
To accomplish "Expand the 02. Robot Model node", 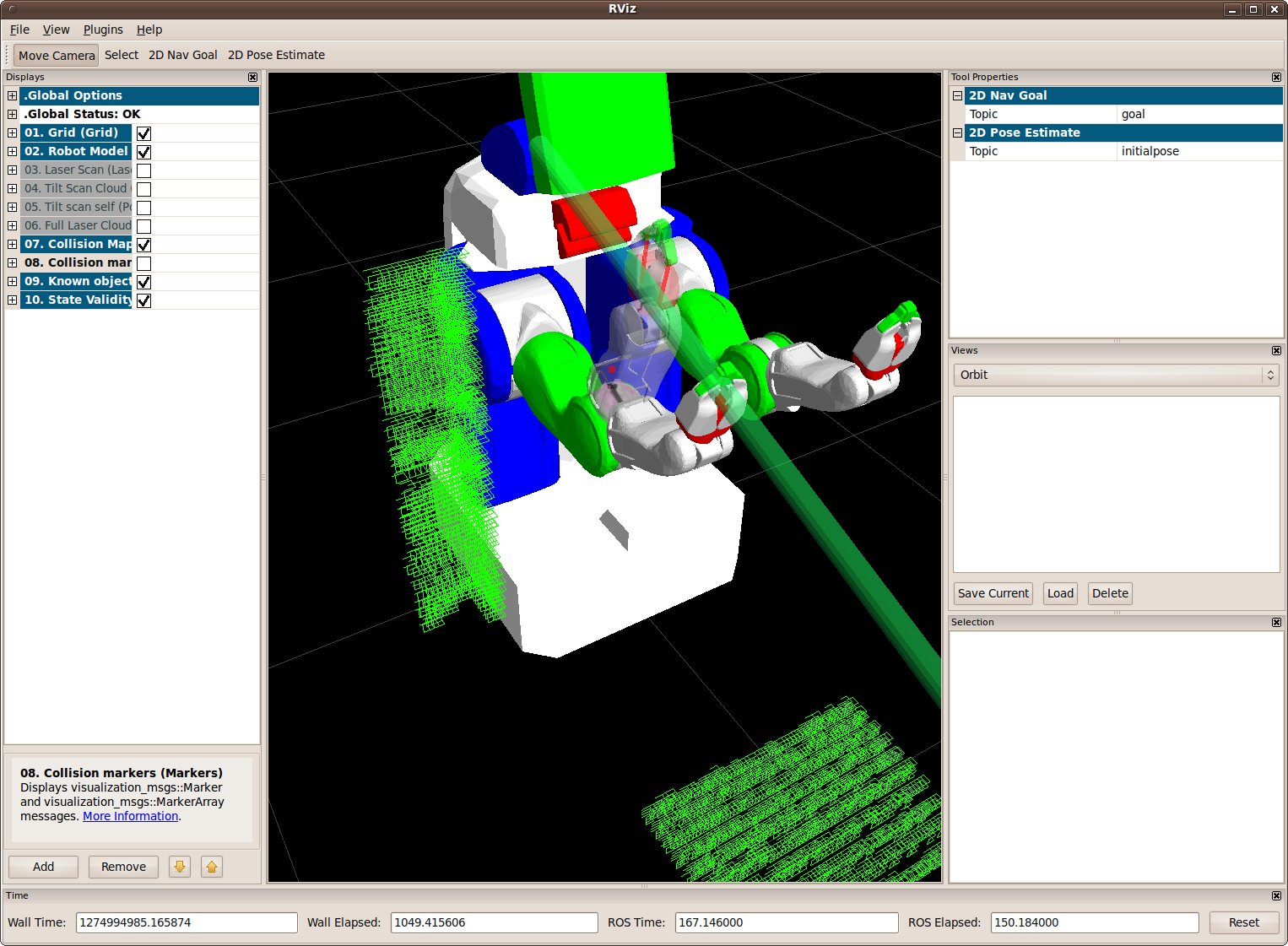I will point(12,151).
